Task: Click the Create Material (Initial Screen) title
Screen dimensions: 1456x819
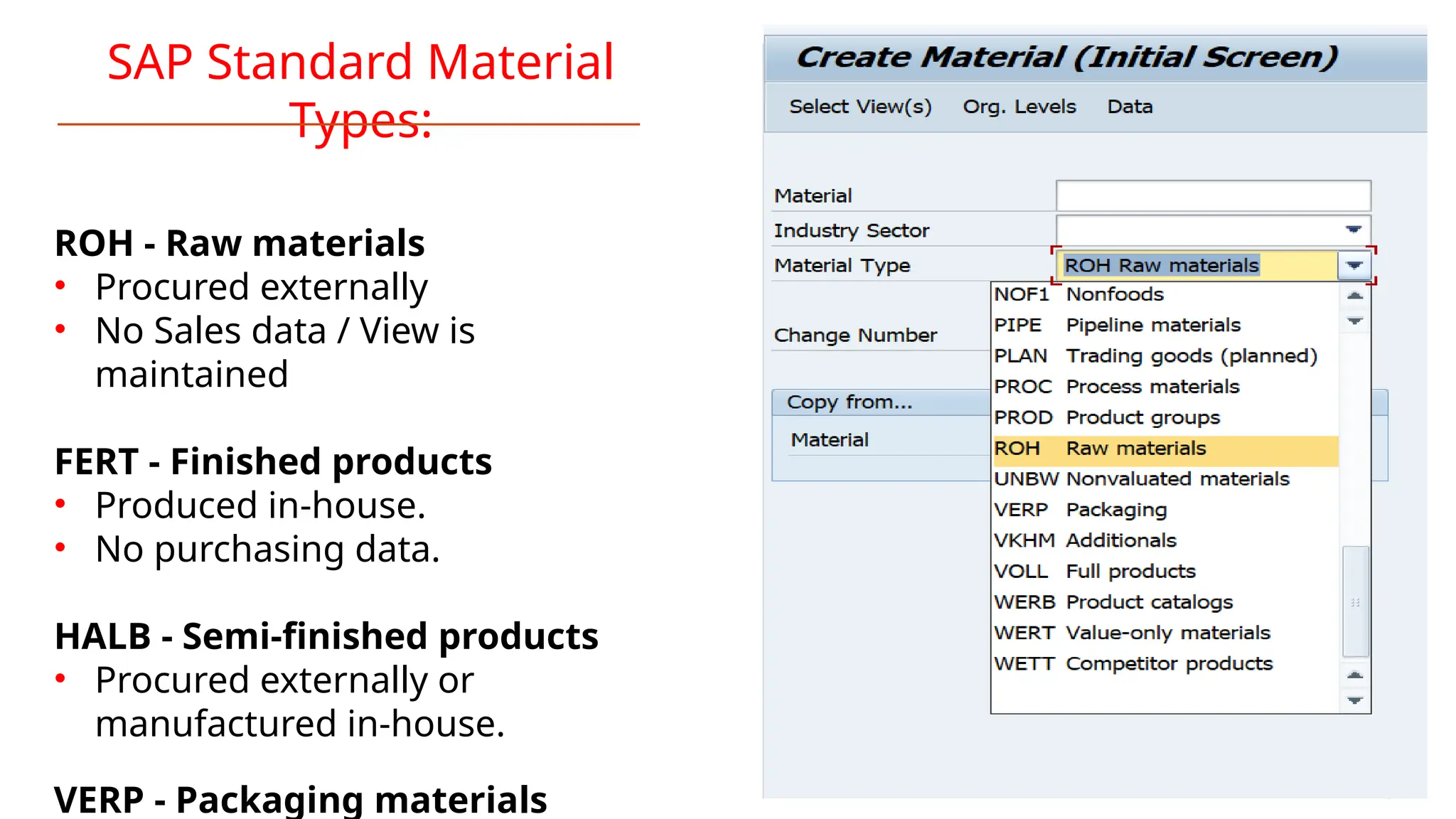Action: click(x=1066, y=57)
